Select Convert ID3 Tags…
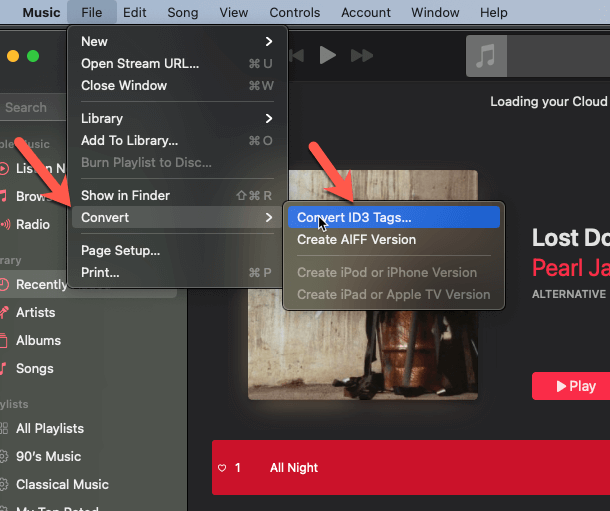The height and width of the screenshot is (511, 610). 394,217
